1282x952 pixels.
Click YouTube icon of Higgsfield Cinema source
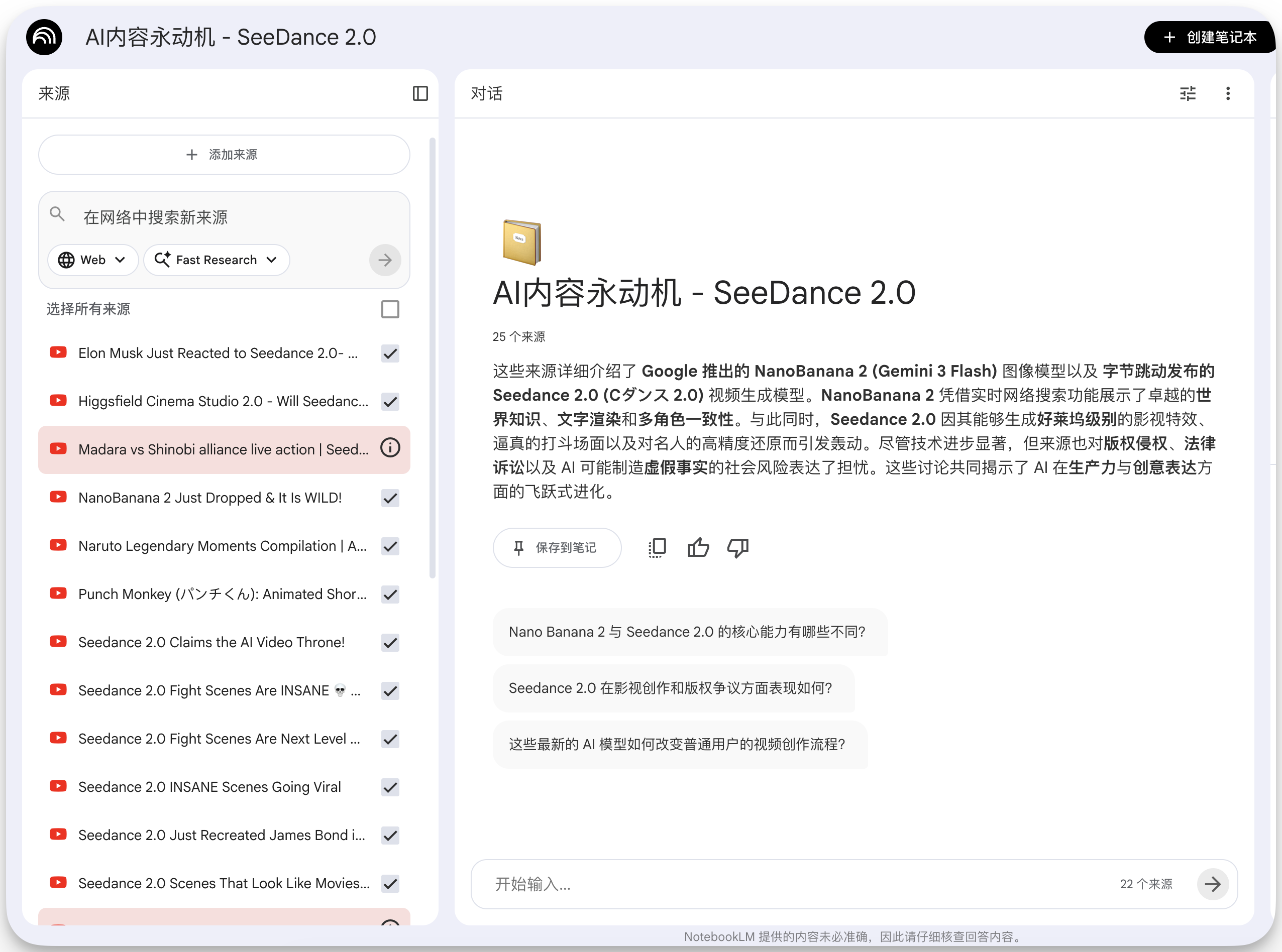[58, 401]
